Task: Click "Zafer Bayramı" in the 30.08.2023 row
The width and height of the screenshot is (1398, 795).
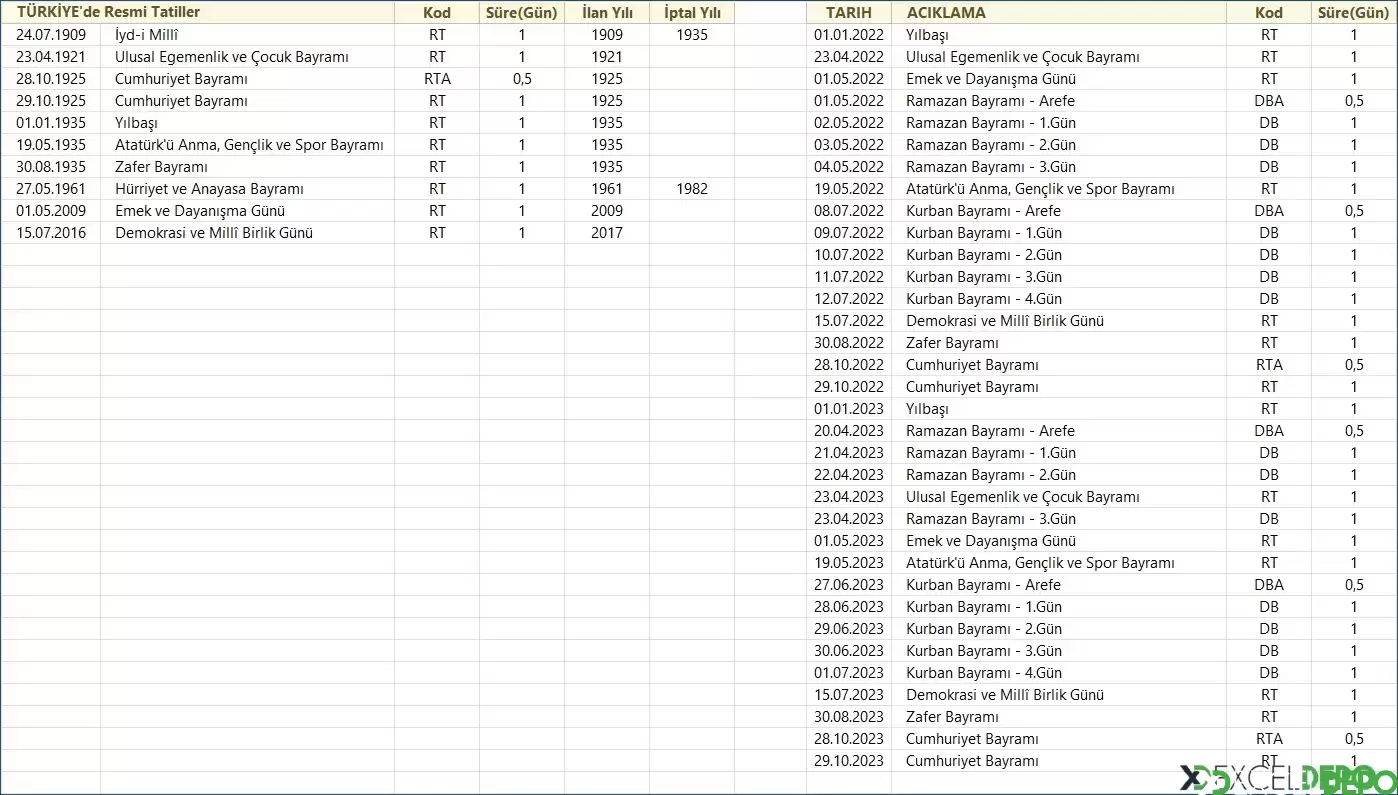Action: pyautogui.click(x=1059, y=717)
